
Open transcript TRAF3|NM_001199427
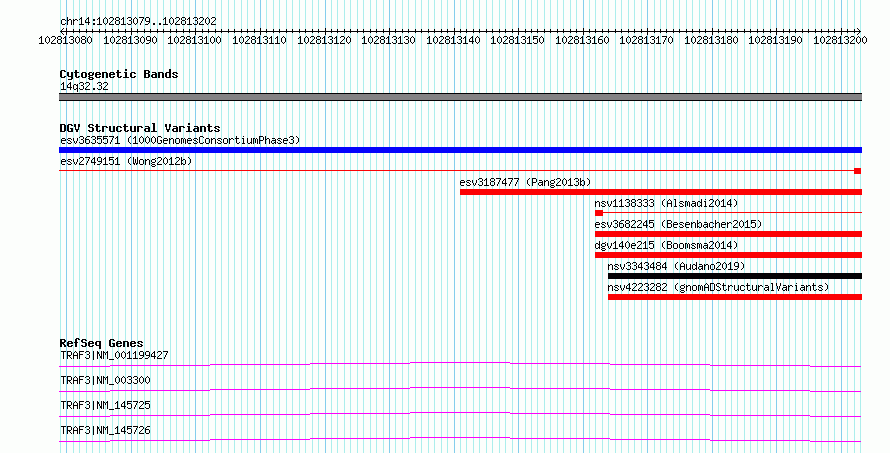[x=114, y=355]
